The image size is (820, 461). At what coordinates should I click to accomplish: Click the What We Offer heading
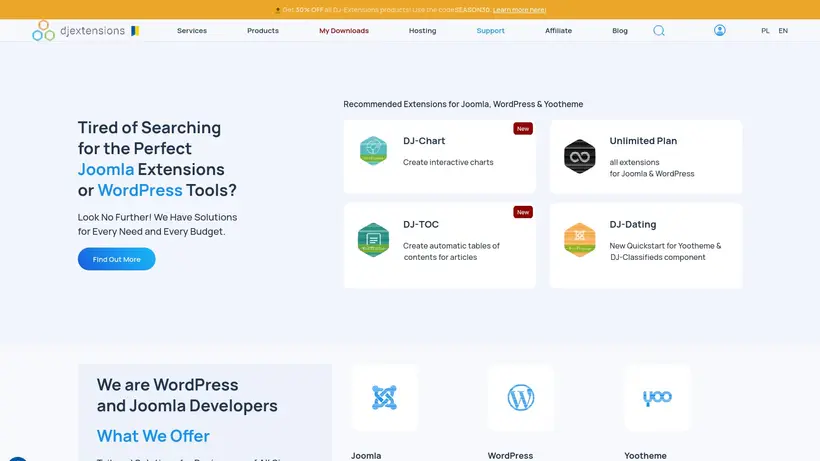(153, 436)
